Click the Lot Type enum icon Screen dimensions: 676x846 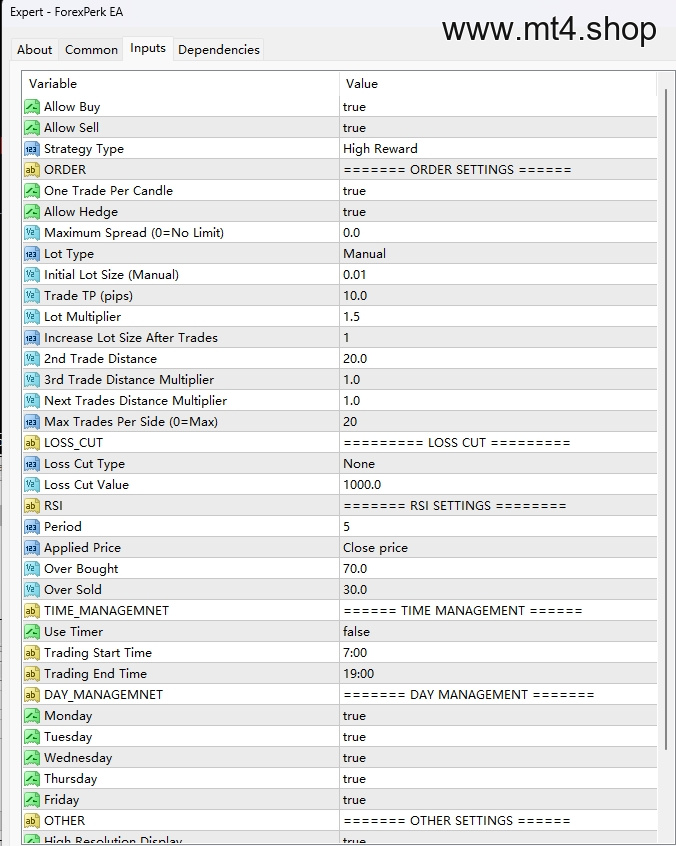coord(32,254)
